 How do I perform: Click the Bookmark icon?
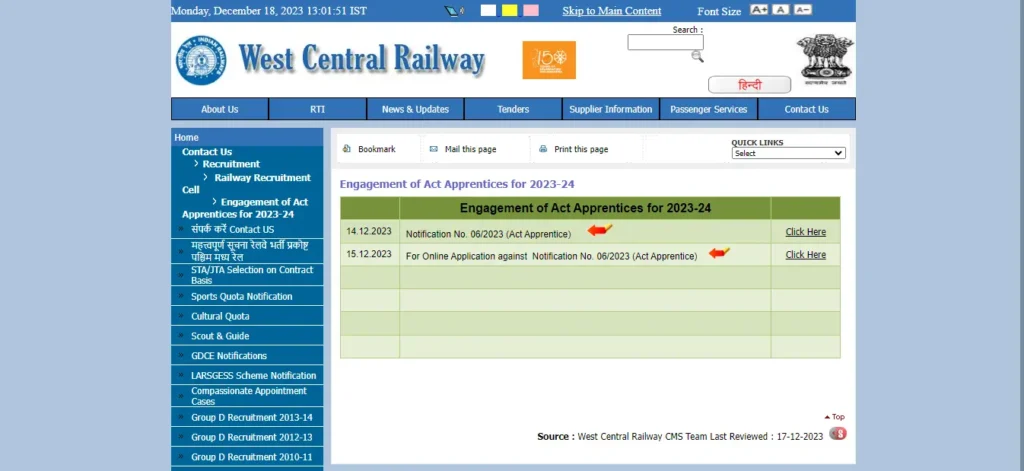347,149
